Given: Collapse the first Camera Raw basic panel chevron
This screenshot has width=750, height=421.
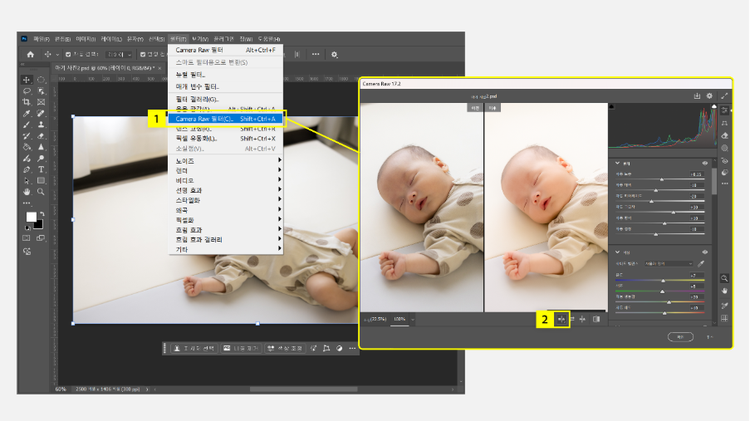Looking at the screenshot, I should point(618,163).
